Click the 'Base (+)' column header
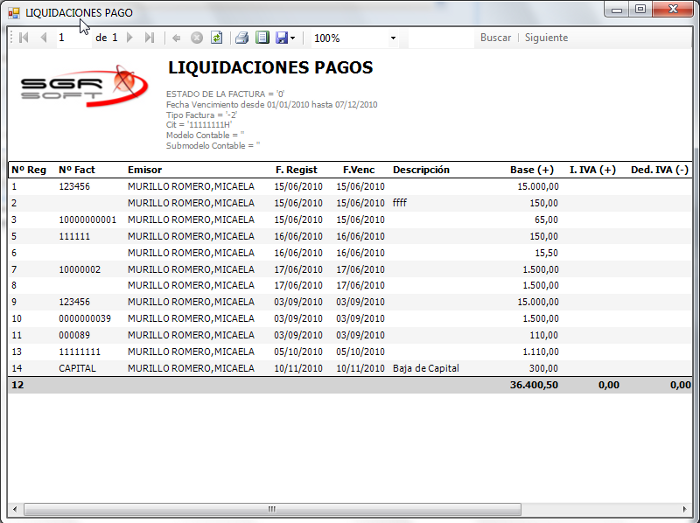The image size is (700, 523). [x=532, y=170]
